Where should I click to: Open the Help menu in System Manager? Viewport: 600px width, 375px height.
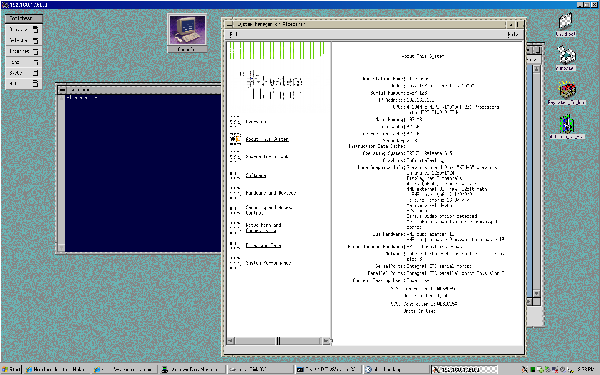pos(513,34)
